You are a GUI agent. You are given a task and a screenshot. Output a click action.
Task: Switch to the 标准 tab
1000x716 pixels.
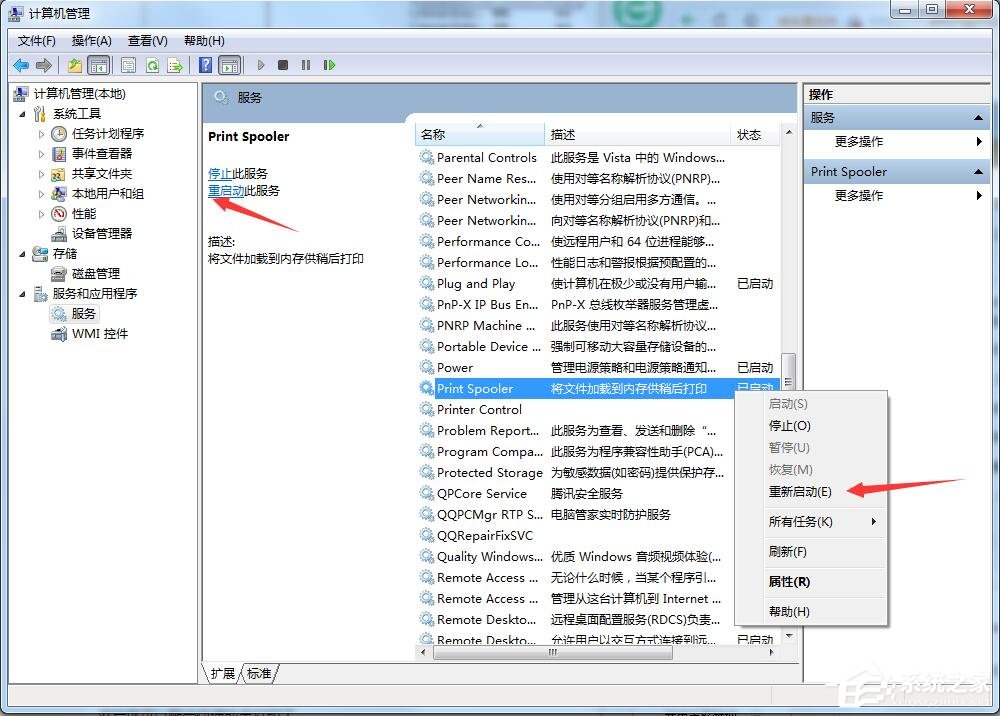coord(259,673)
